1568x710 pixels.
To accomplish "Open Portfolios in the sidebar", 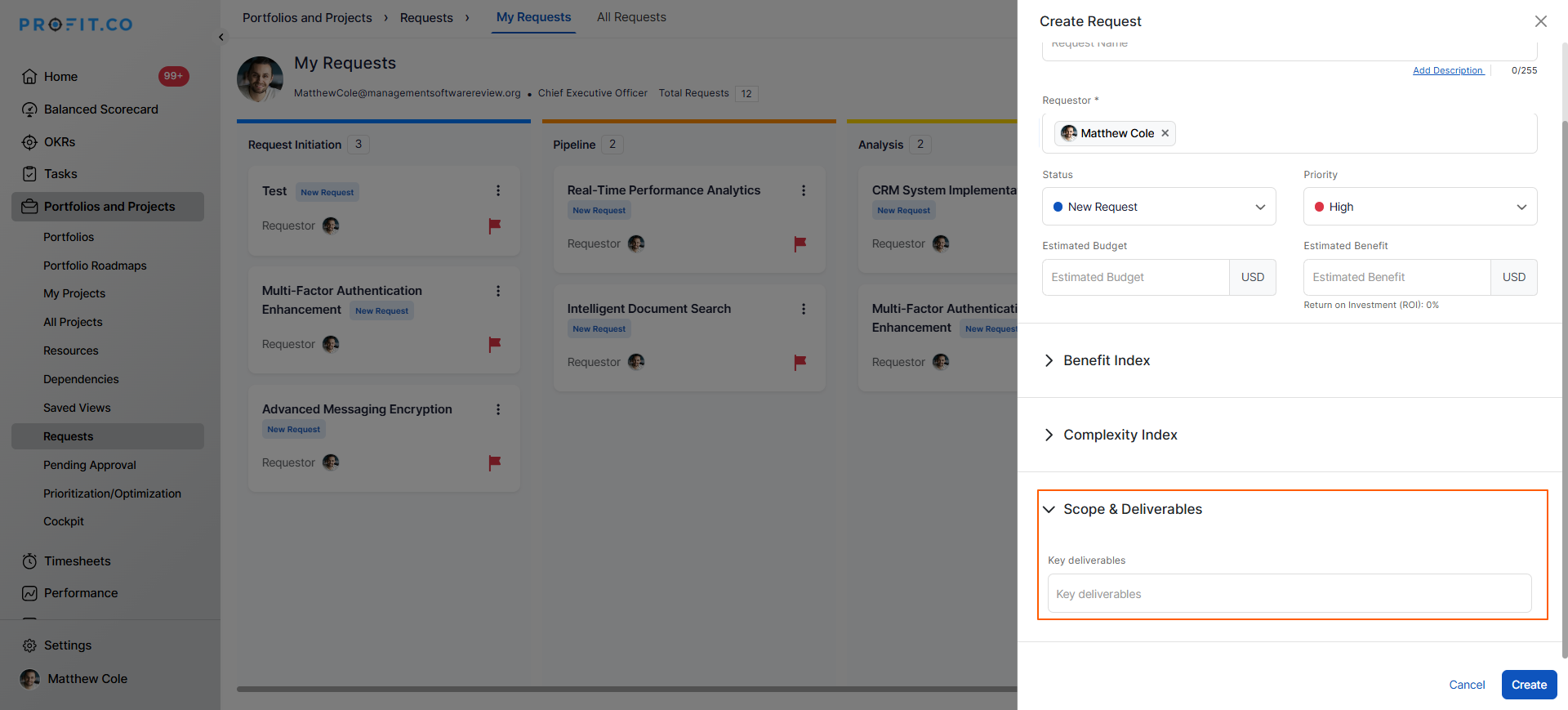I will [x=69, y=237].
